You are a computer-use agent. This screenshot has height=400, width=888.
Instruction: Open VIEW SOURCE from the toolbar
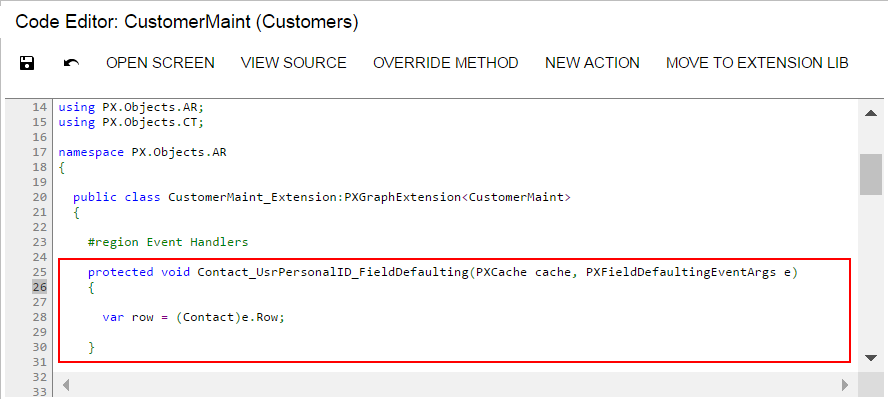coord(293,63)
